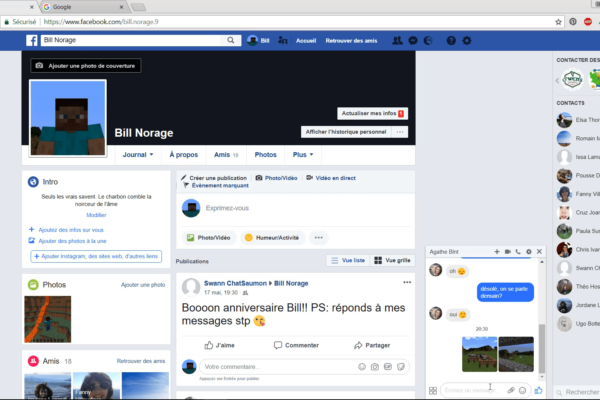Screen dimensions: 600x400
Task: Click the Facebook logo icon
Action: 32,41
